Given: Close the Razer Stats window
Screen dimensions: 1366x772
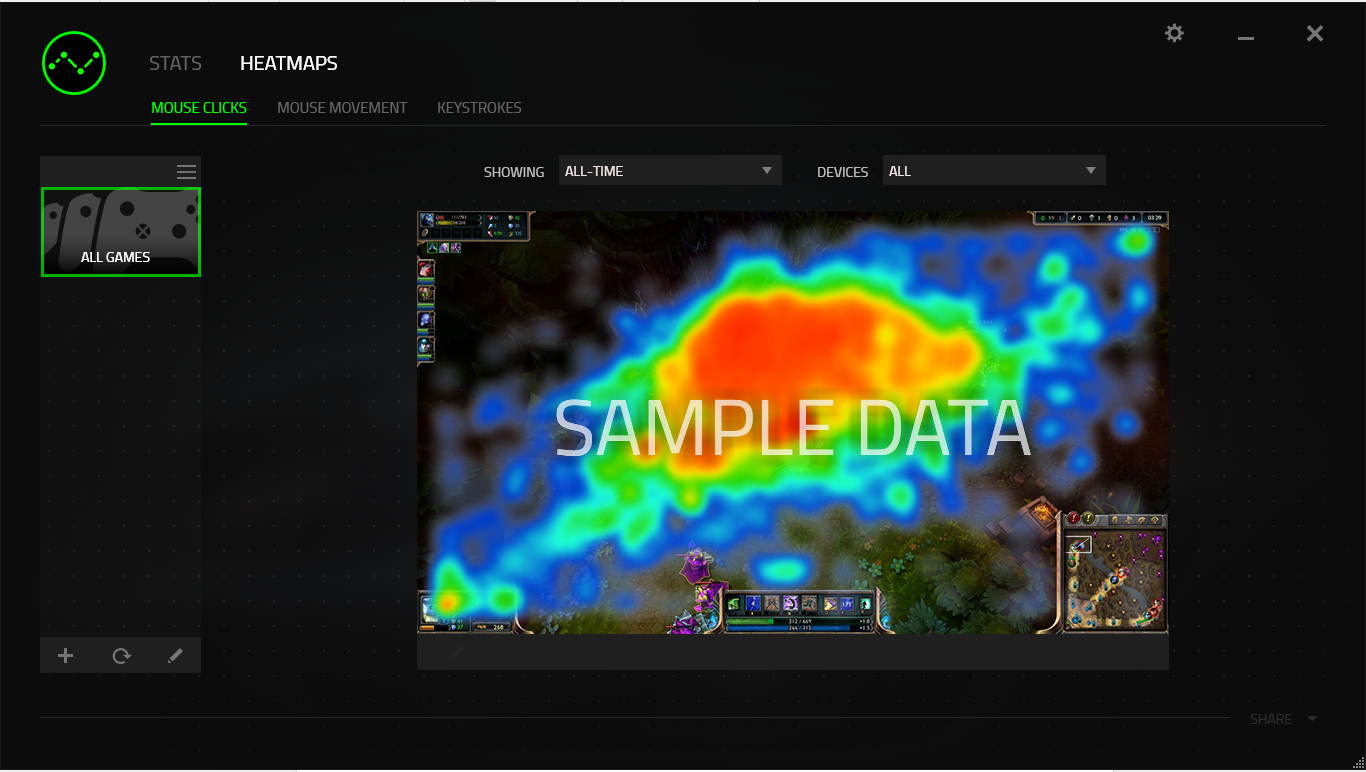Looking at the screenshot, I should click(x=1315, y=33).
